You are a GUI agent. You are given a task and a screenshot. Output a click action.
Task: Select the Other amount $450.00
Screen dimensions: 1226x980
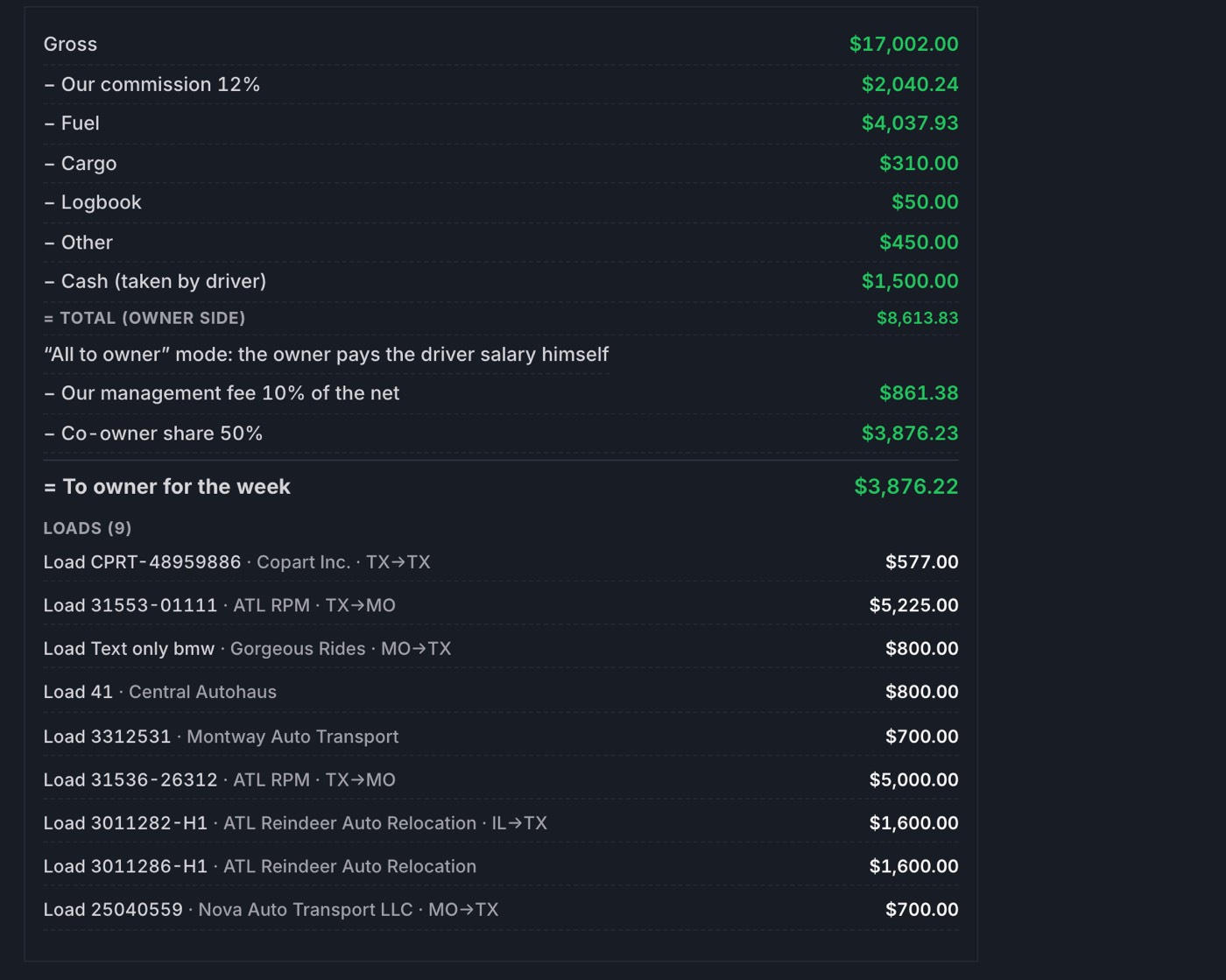tap(919, 243)
